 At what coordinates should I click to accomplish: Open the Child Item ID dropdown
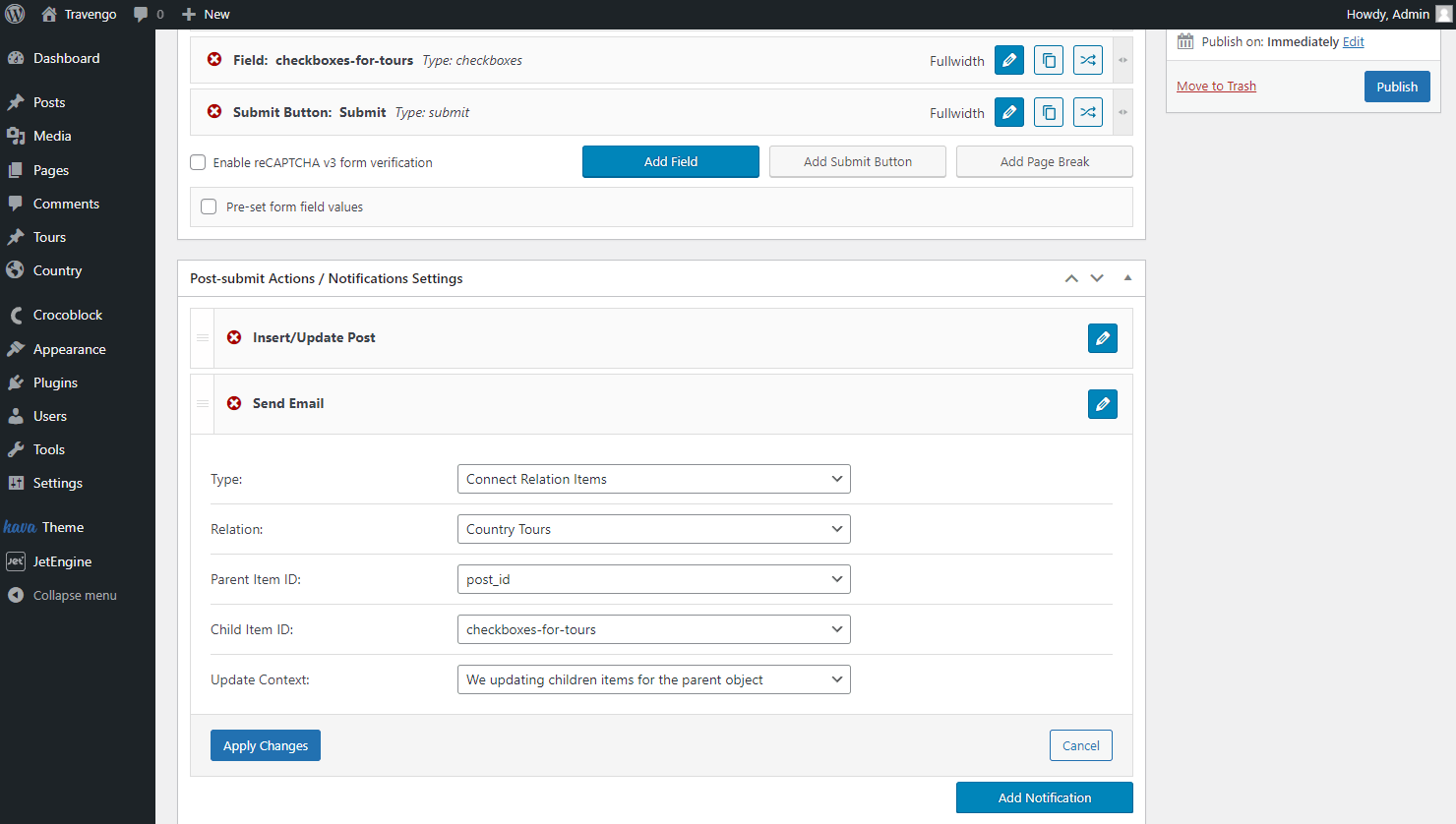tap(654, 629)
